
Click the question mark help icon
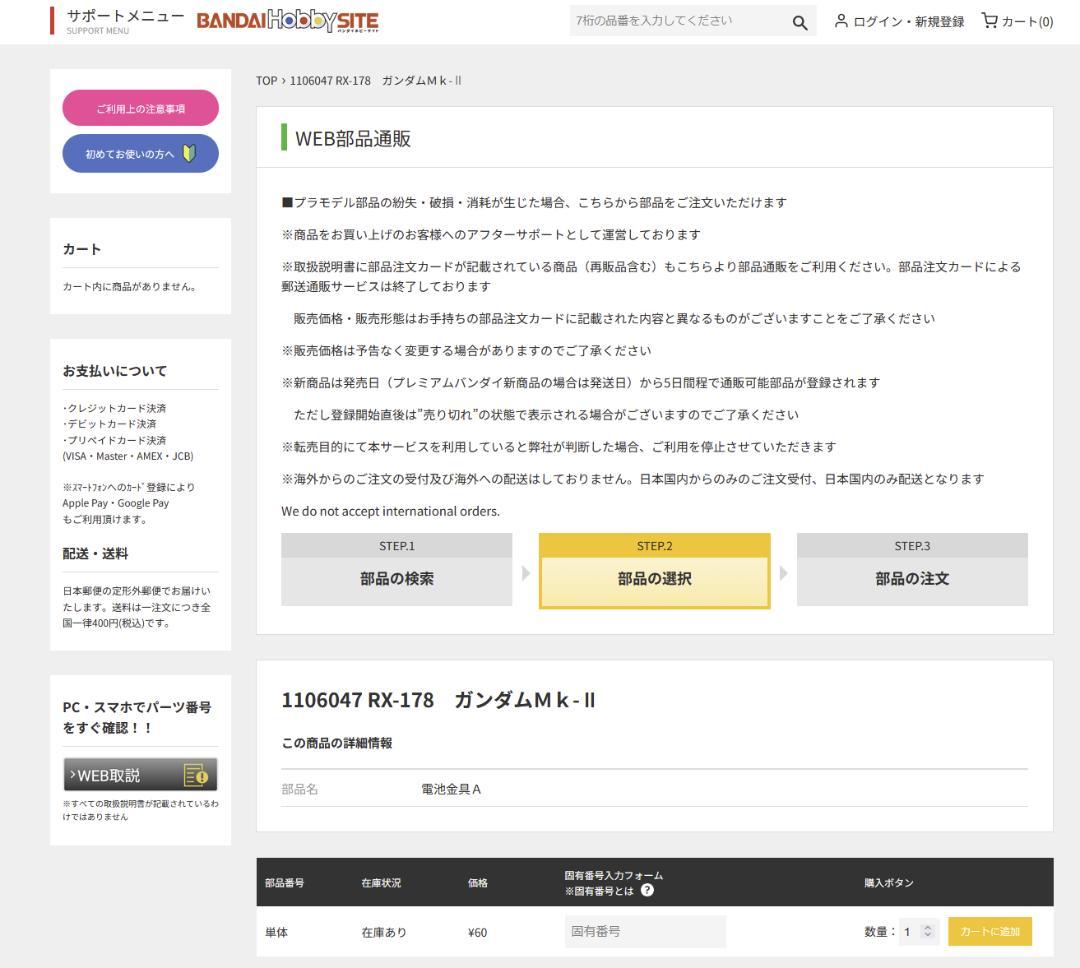[648, 891]
